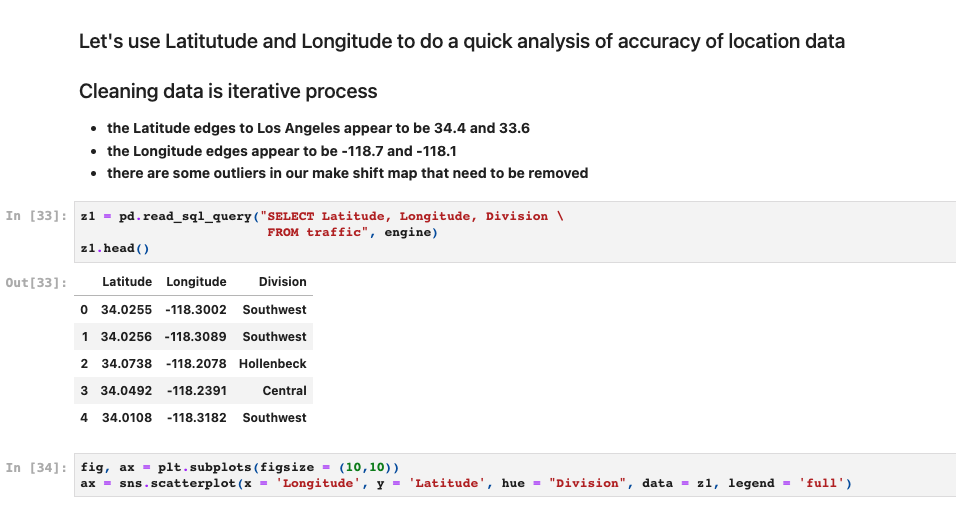Click the 'FROM traffic' SQL string

317,232
